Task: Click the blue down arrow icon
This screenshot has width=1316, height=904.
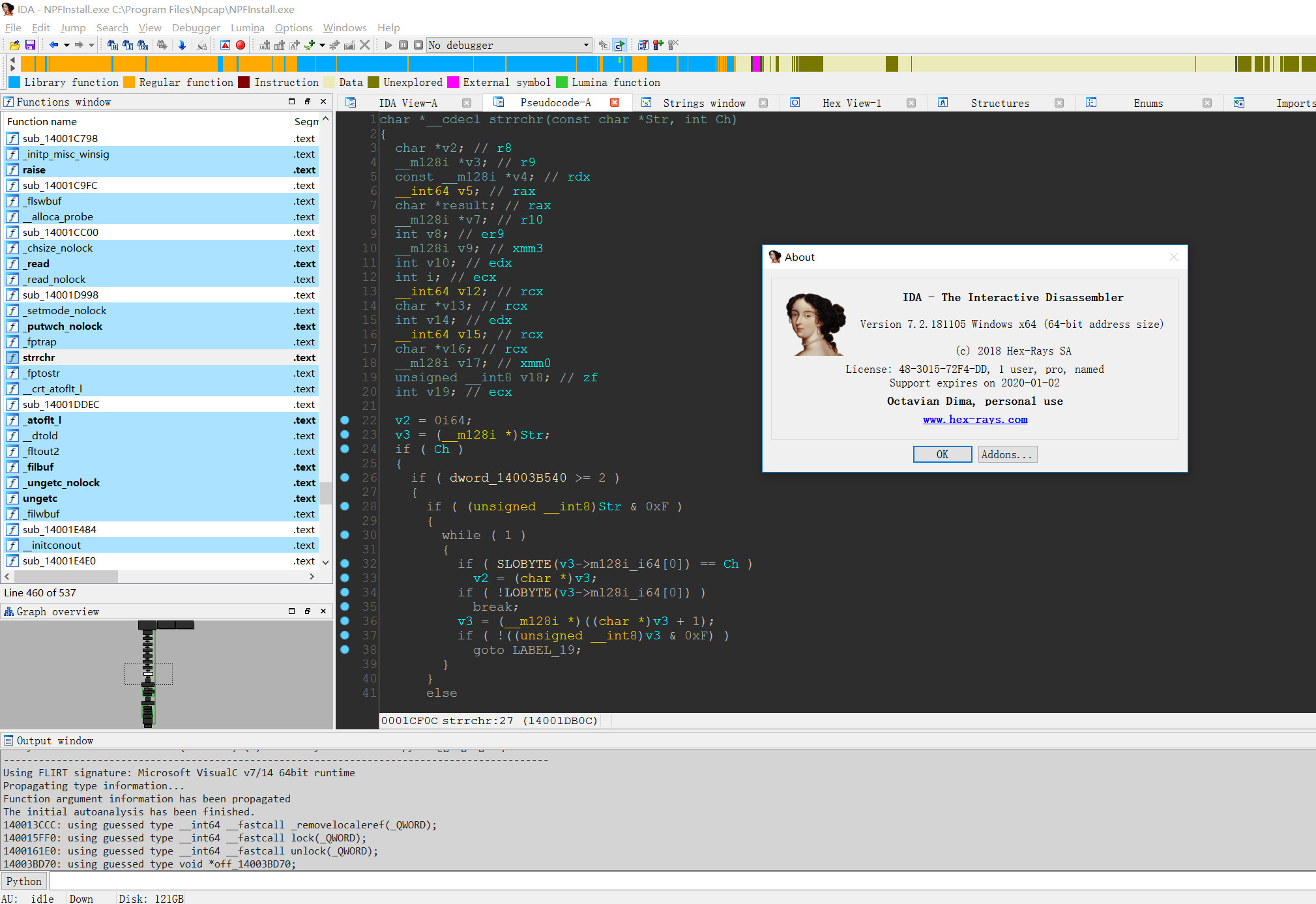Action: tap(182, 45)
